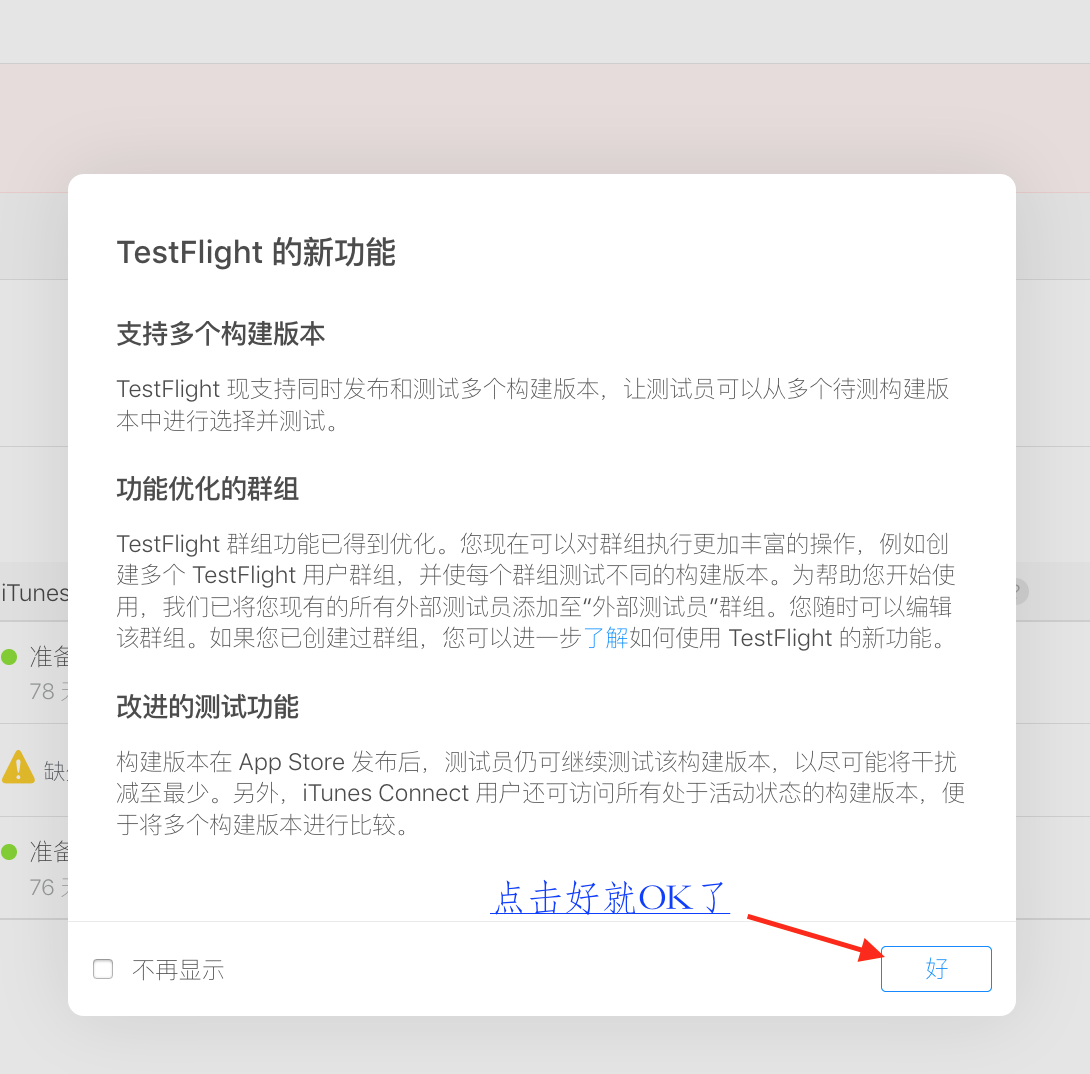This screenshot has height=1074, width=1090.
Task: Click the '点击好就OK了' underlined text
Action: [x=610, y=897]
